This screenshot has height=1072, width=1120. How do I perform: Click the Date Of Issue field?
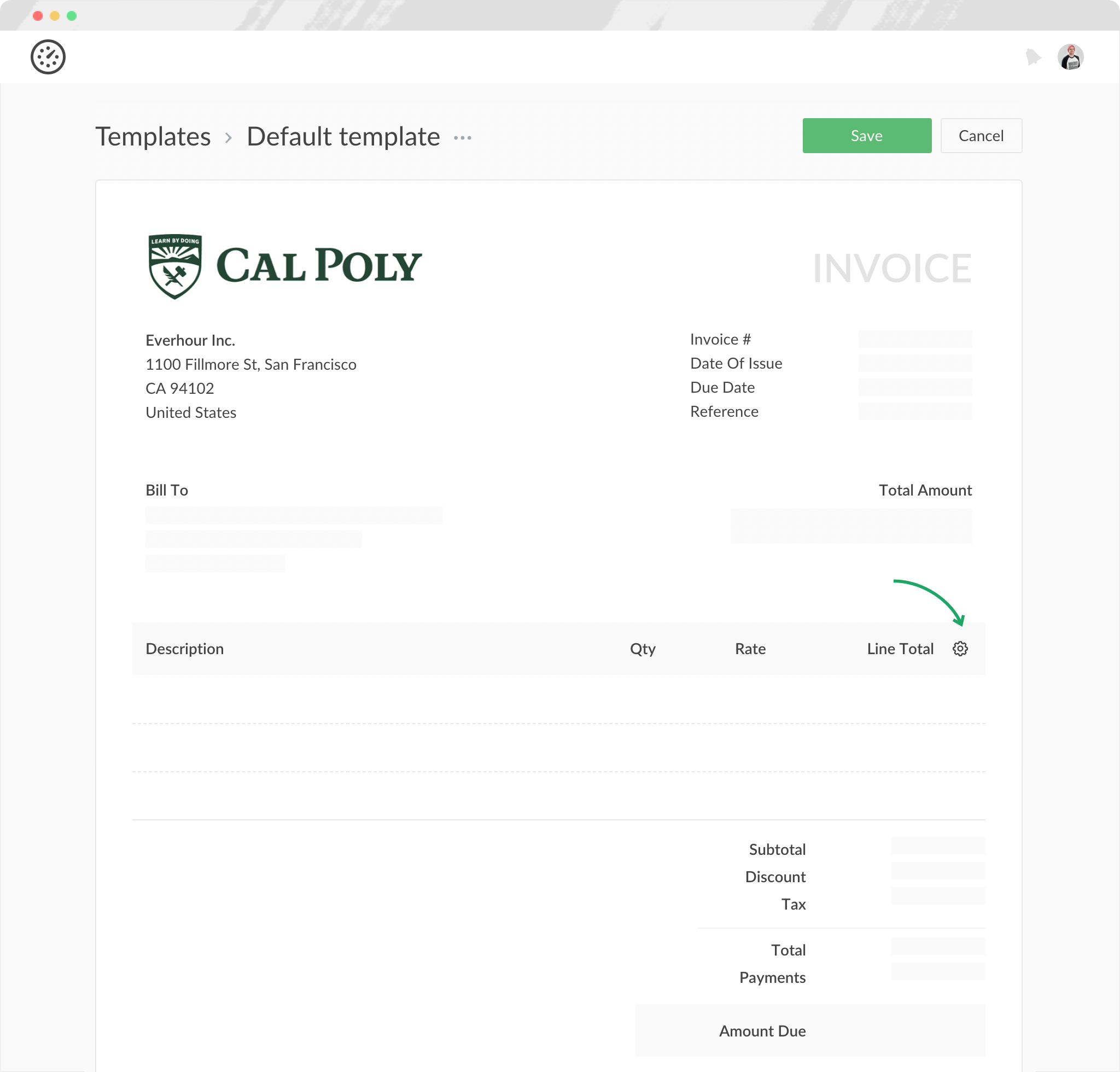pyautogui.click(x=914, y=363)
